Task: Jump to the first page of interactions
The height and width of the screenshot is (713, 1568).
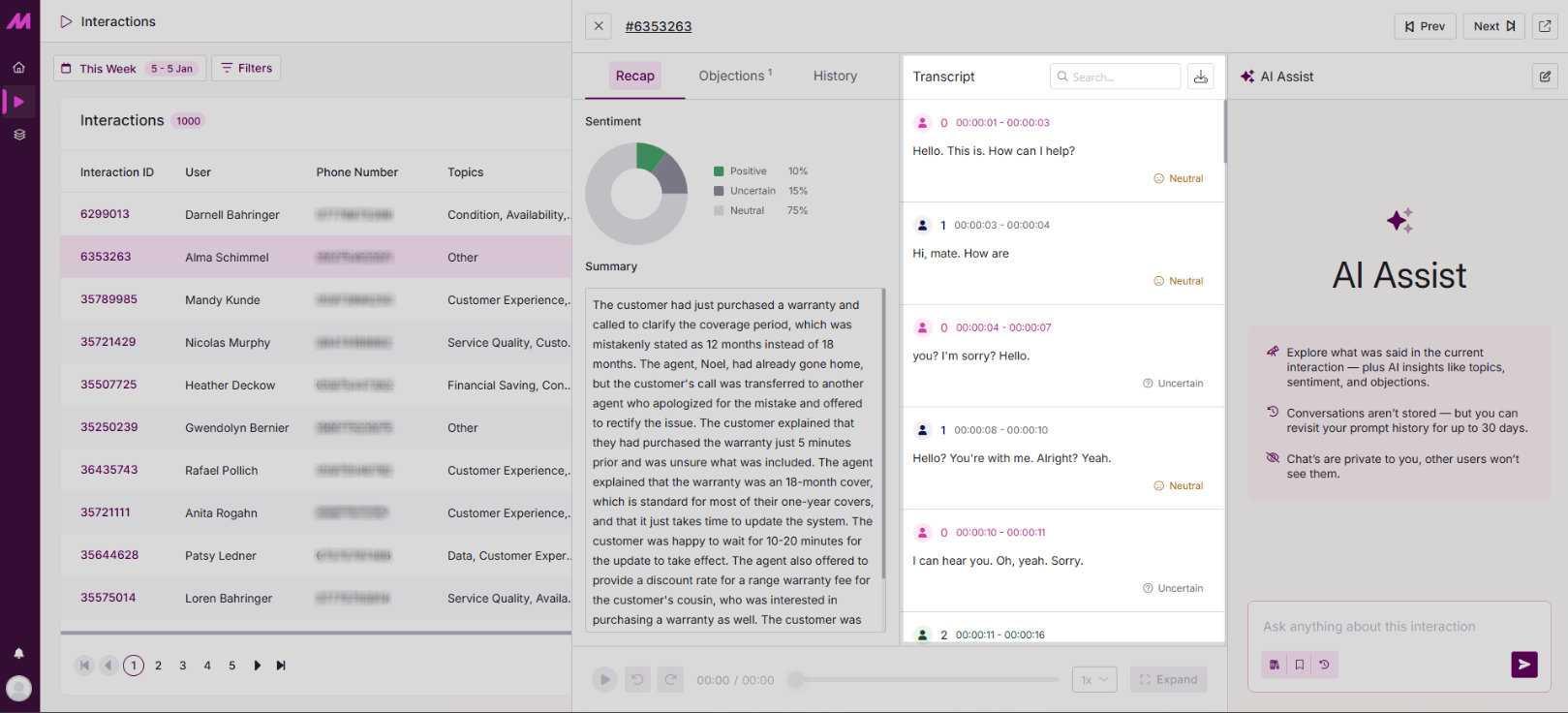Action: point(84,666)
